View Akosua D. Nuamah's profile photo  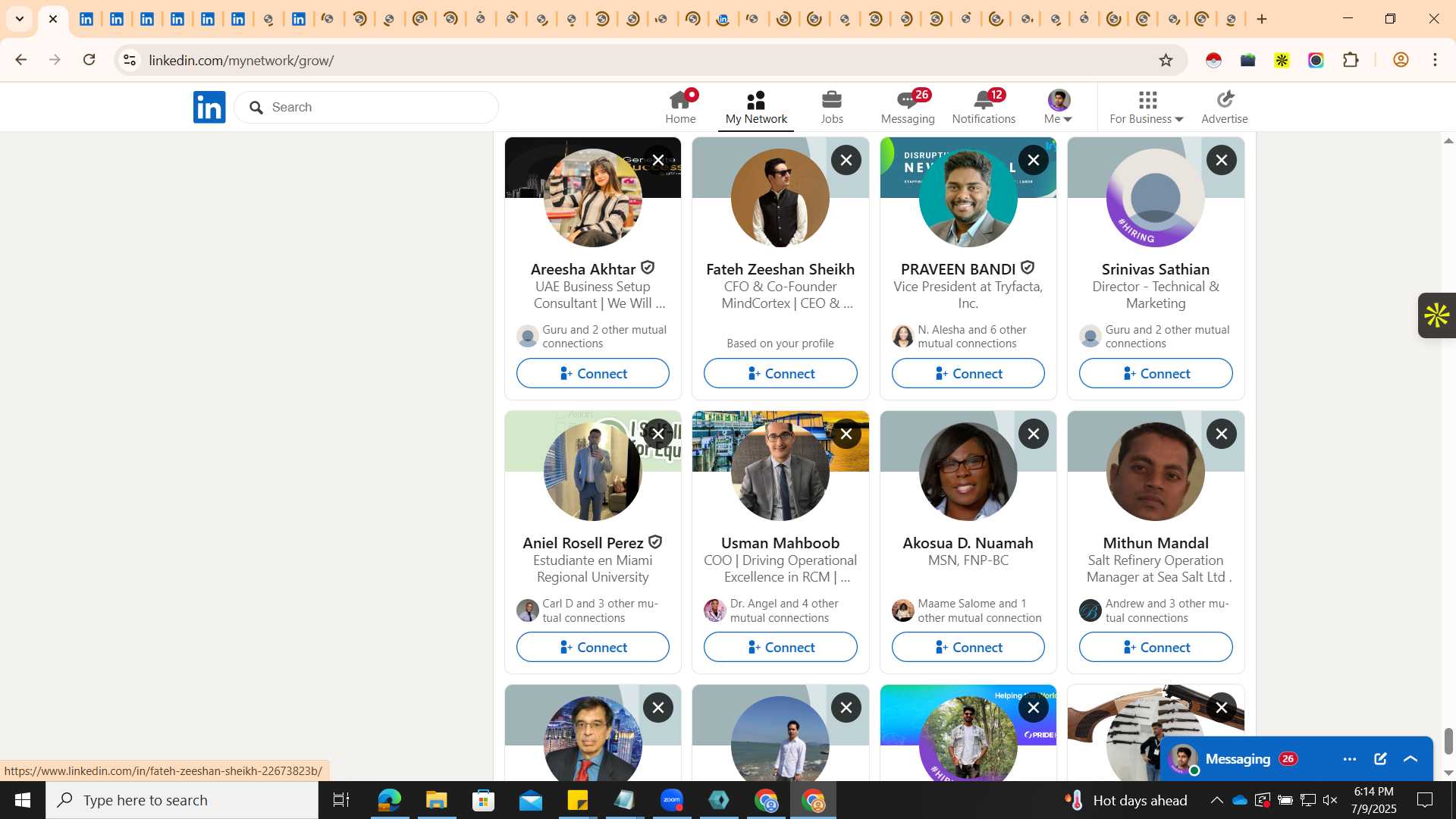tap(968, 472)
